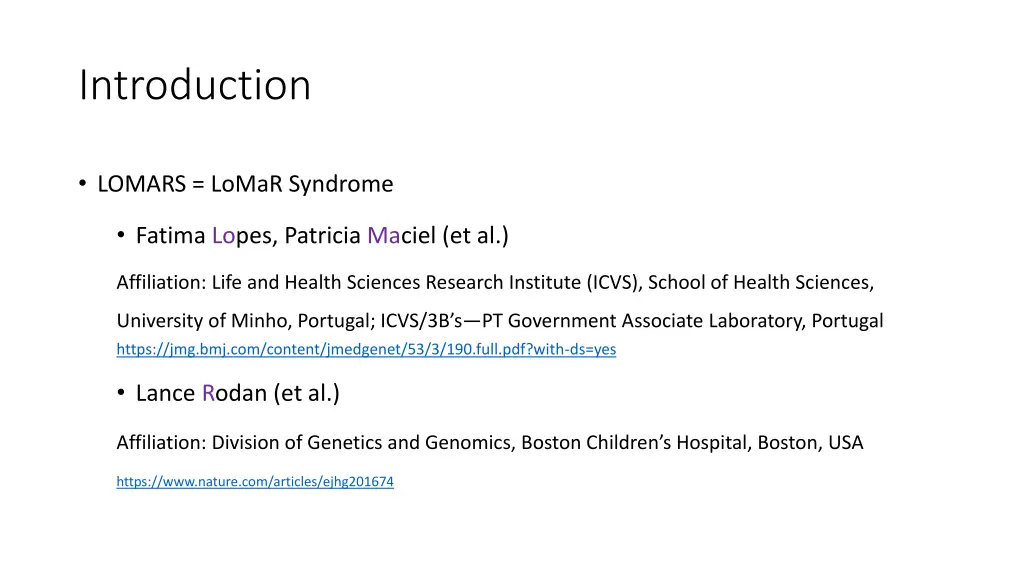Click the '(ICVS)' acronym in first affiliation
The width and height of the screenshot is (1024, 576).
[614, 283]
